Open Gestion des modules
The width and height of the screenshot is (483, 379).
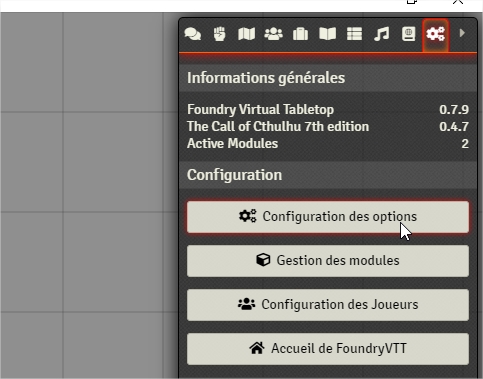(x=328, y=261)
